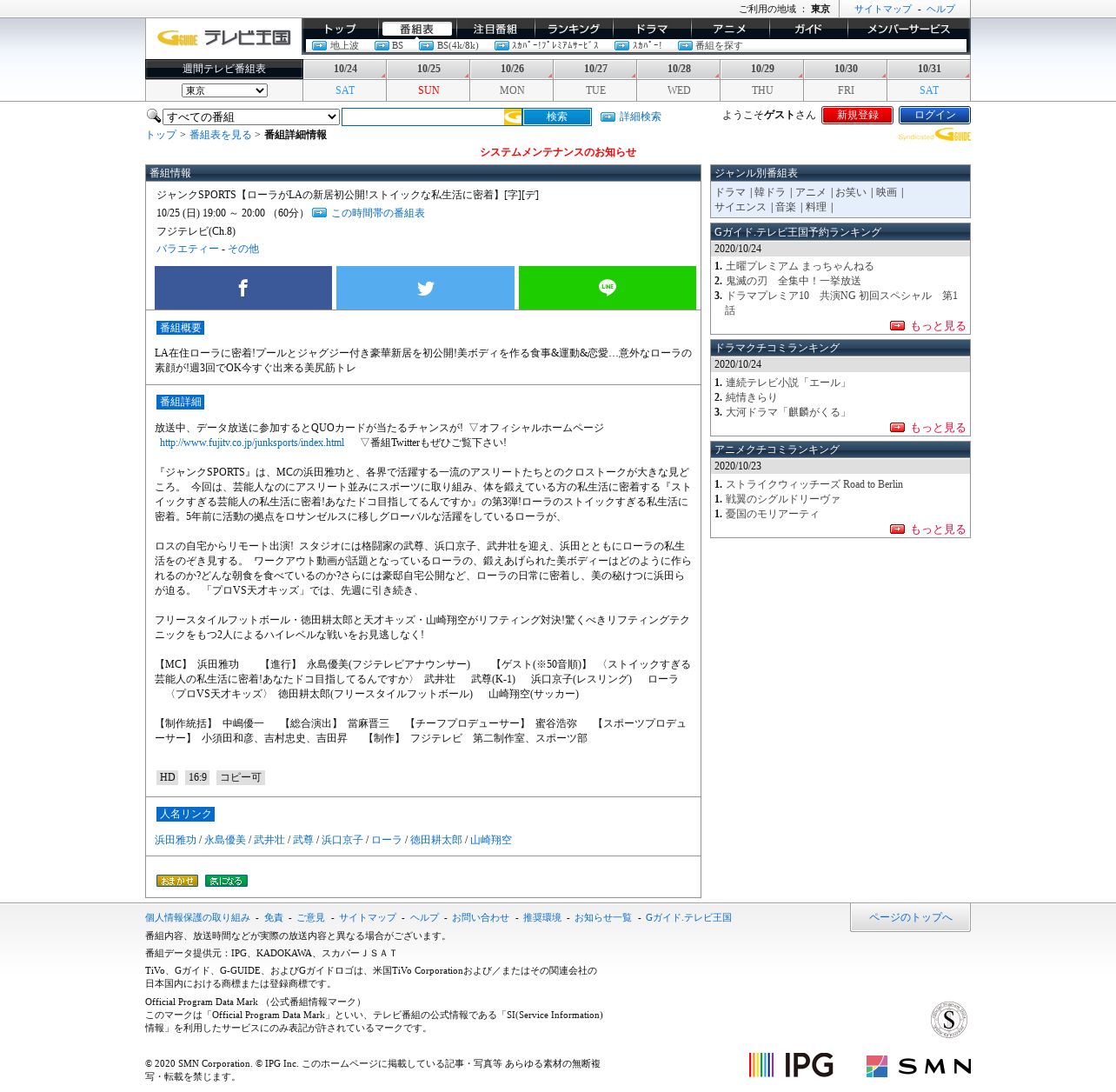Share program via LINE

[608, 288]
